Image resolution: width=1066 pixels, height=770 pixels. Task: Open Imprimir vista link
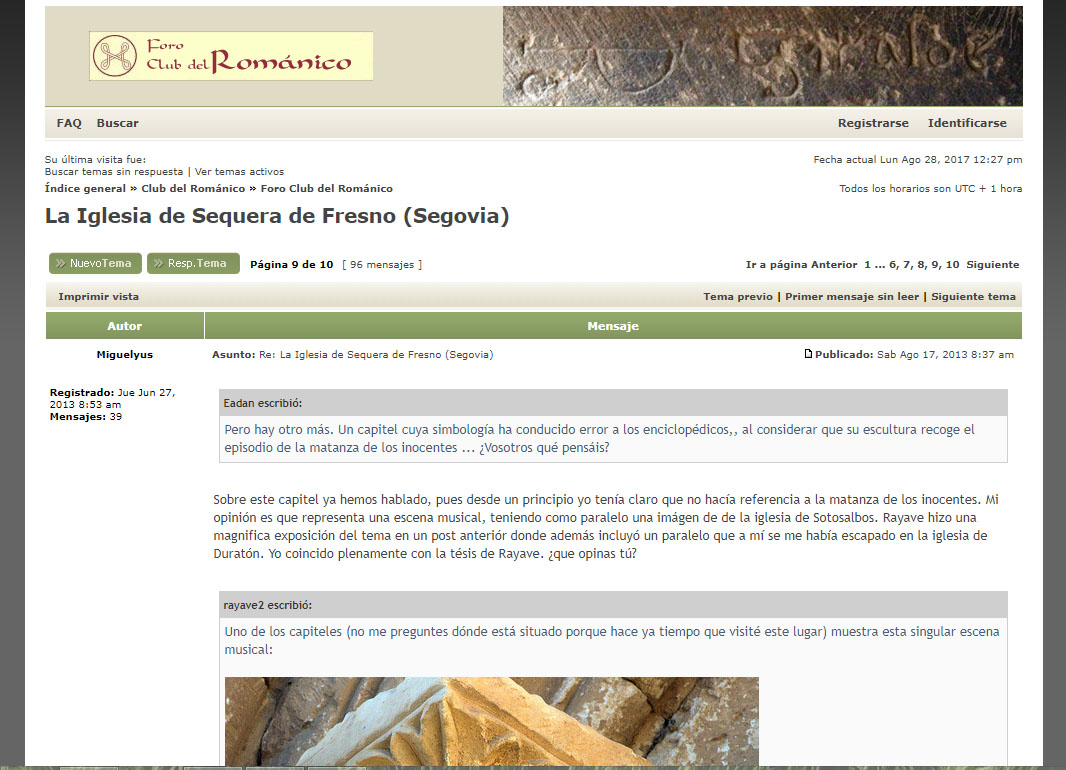click(x=98, y=297)
